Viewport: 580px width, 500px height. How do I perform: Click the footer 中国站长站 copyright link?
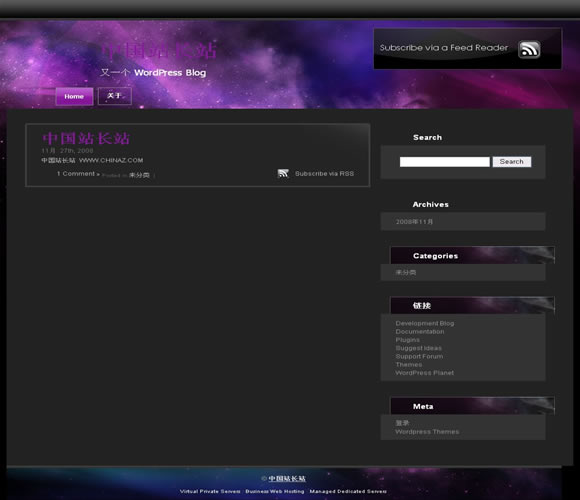point(287,479)
